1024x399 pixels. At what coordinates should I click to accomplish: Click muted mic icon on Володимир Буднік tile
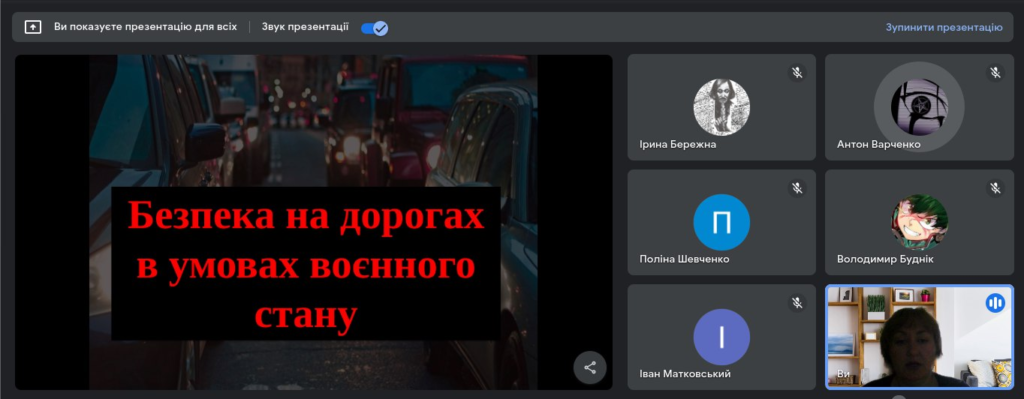click(x=995, y=188)
